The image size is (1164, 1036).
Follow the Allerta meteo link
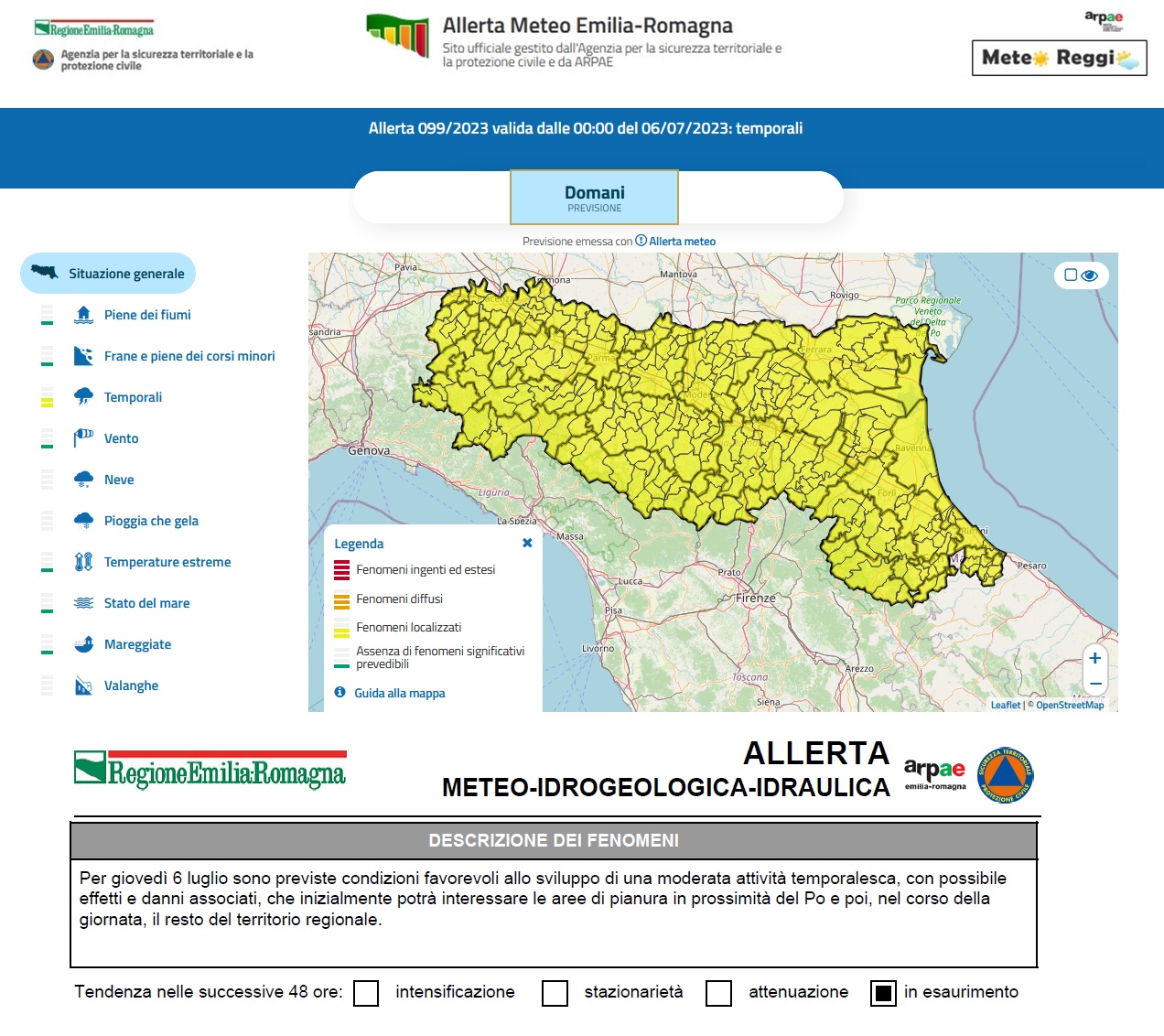click(682, 242)
